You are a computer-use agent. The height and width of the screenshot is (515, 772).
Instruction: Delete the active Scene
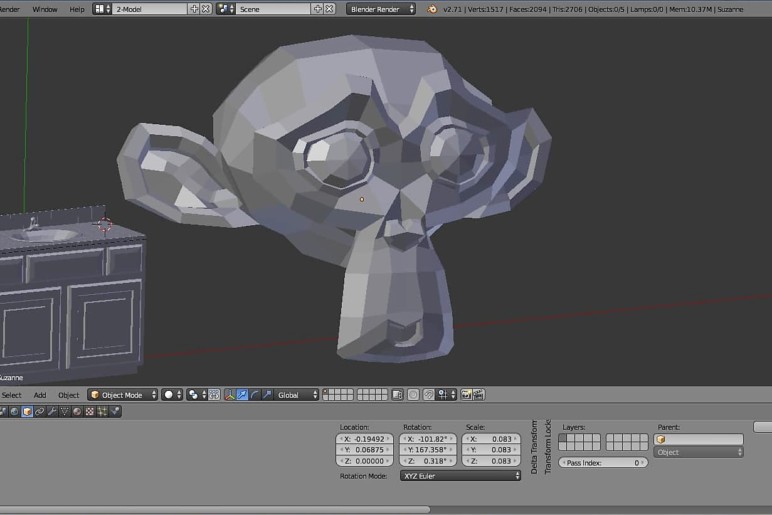tap(329, 9)
